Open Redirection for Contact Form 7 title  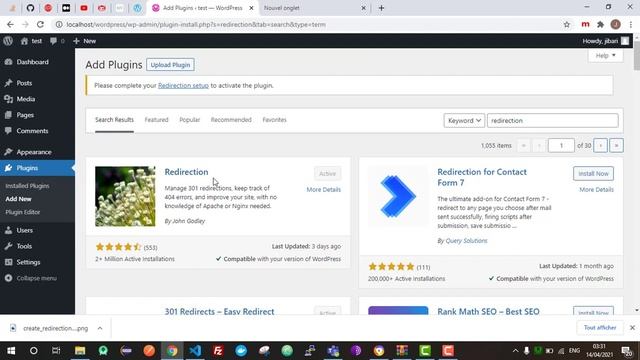[x=482, y=177]
